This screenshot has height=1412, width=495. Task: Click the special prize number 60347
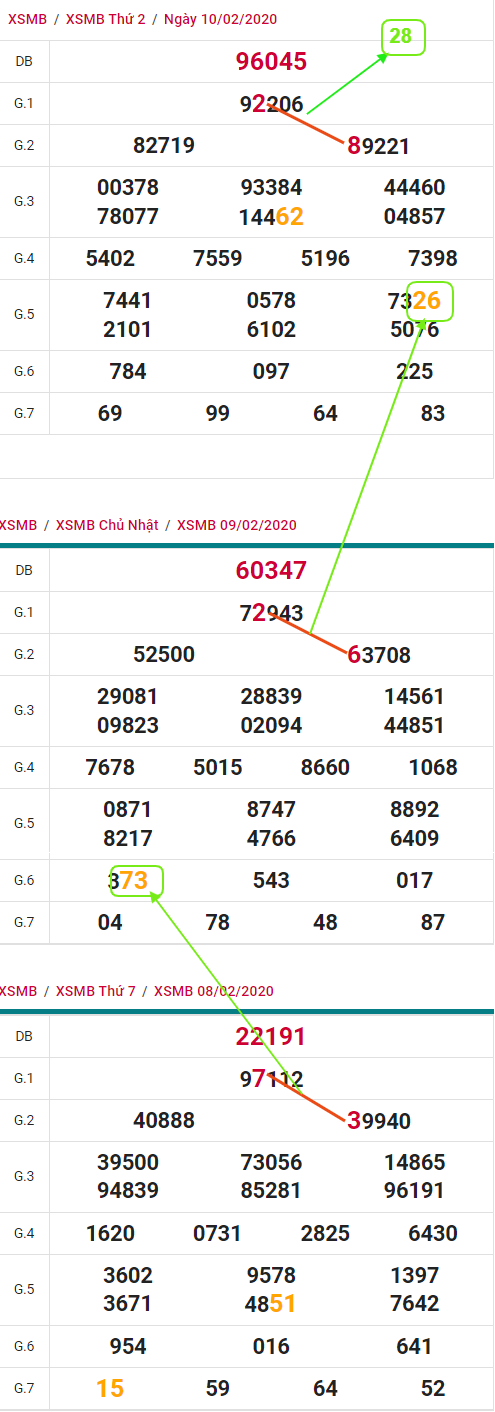271,571
